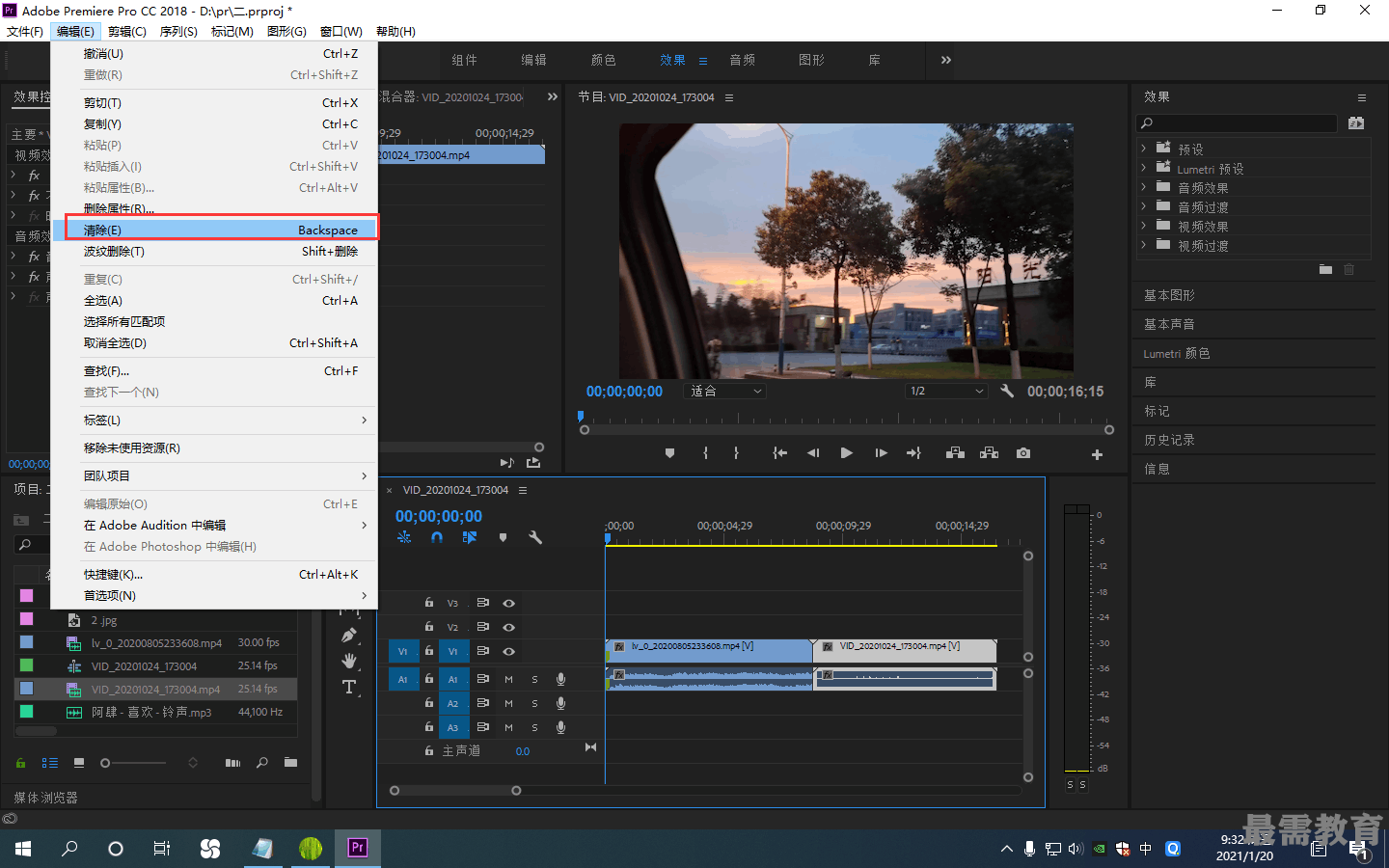Play the program monitor video
The width and height of the screenshot is (1389, 868).
[846, 453]
